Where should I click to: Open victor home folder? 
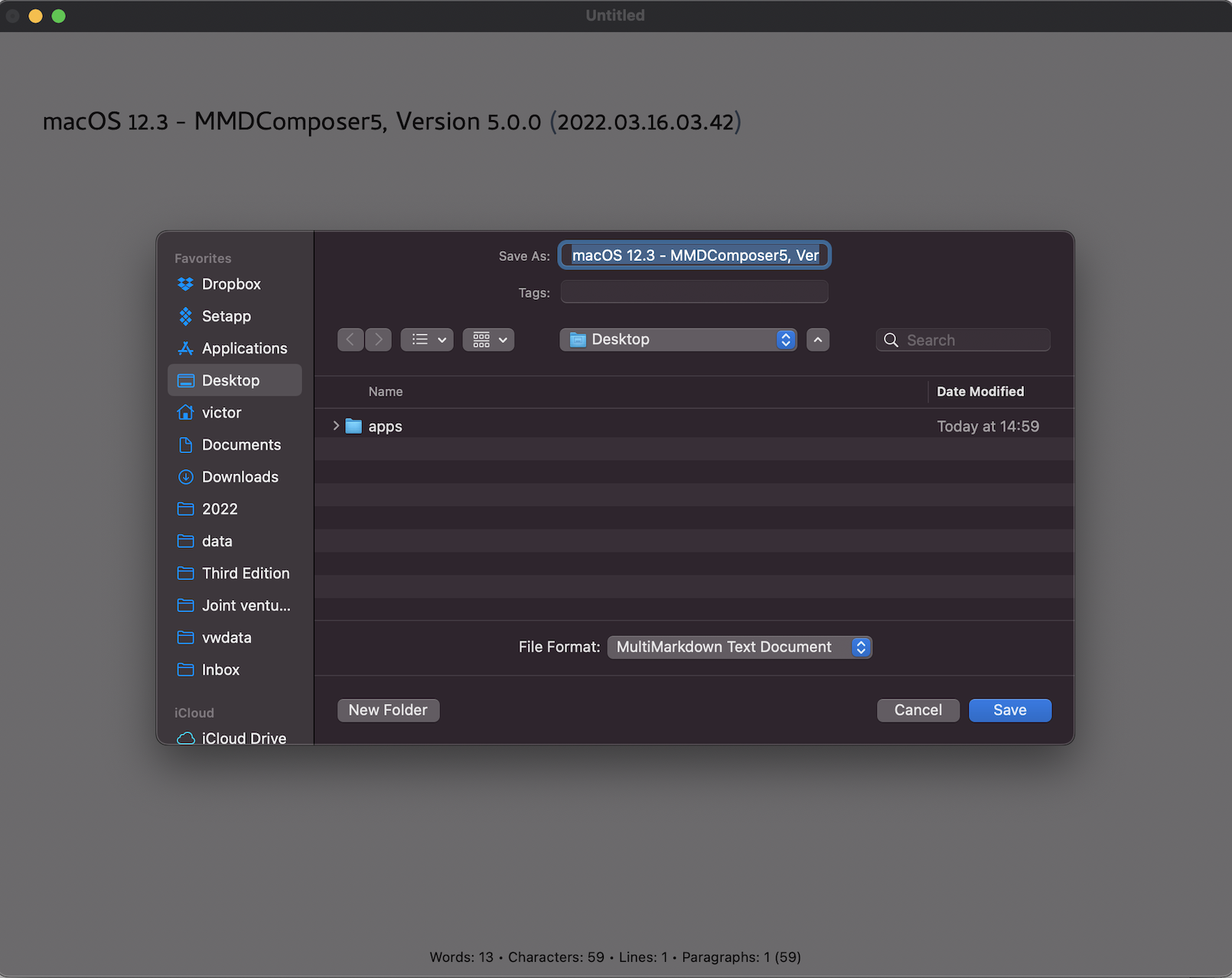coord(221,412)
